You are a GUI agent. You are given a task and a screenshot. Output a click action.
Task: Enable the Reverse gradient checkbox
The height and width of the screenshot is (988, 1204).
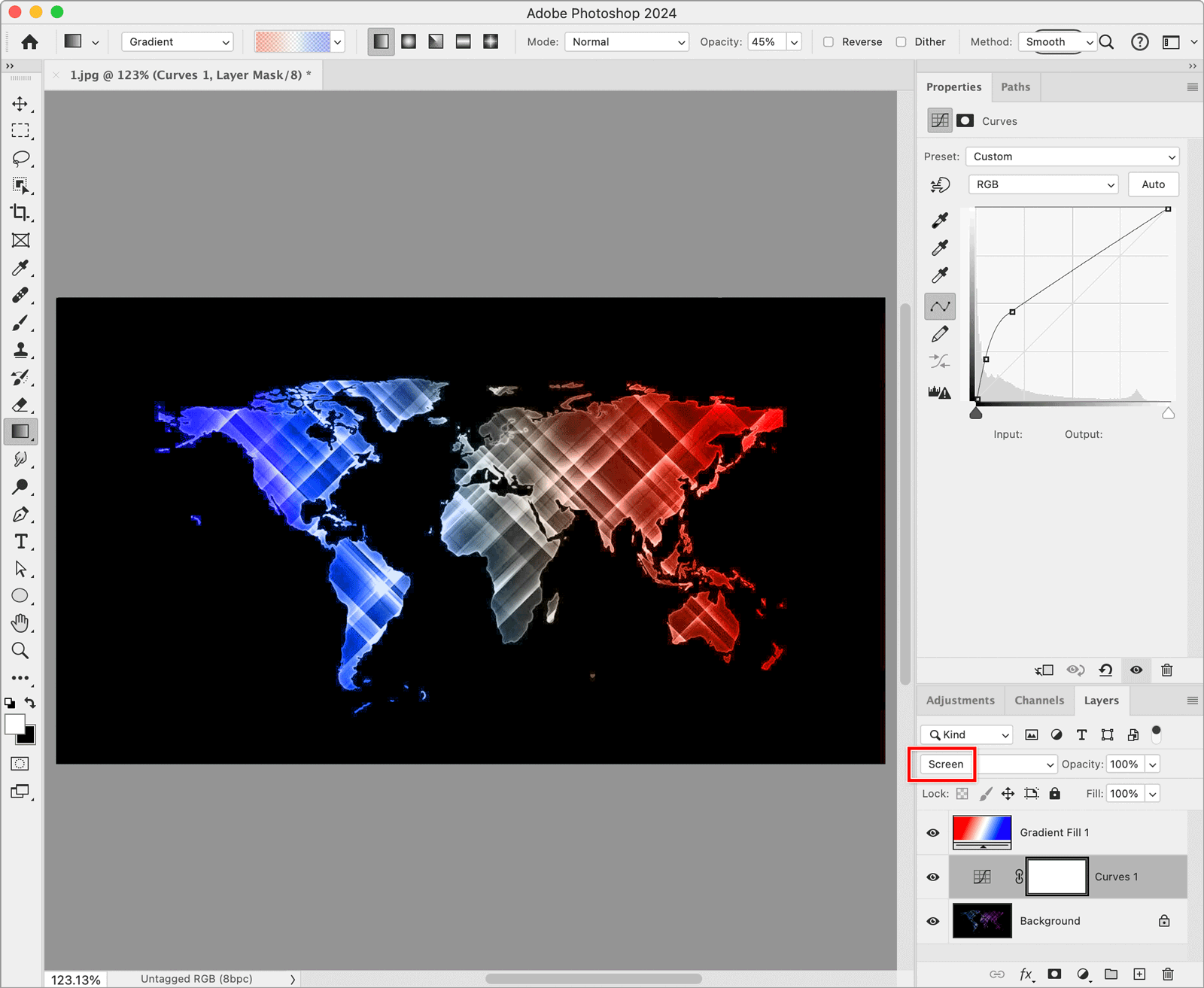click(829, 41)
